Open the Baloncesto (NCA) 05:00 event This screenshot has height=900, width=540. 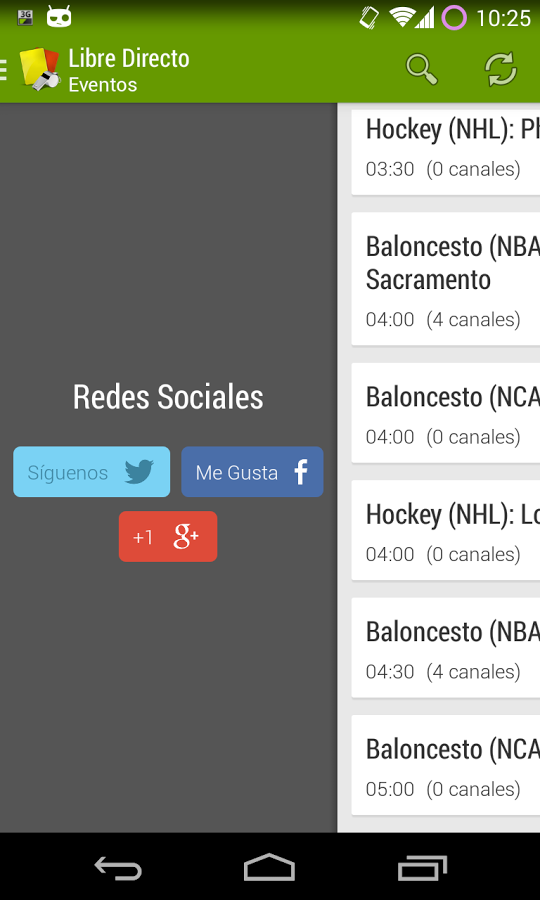446,765
